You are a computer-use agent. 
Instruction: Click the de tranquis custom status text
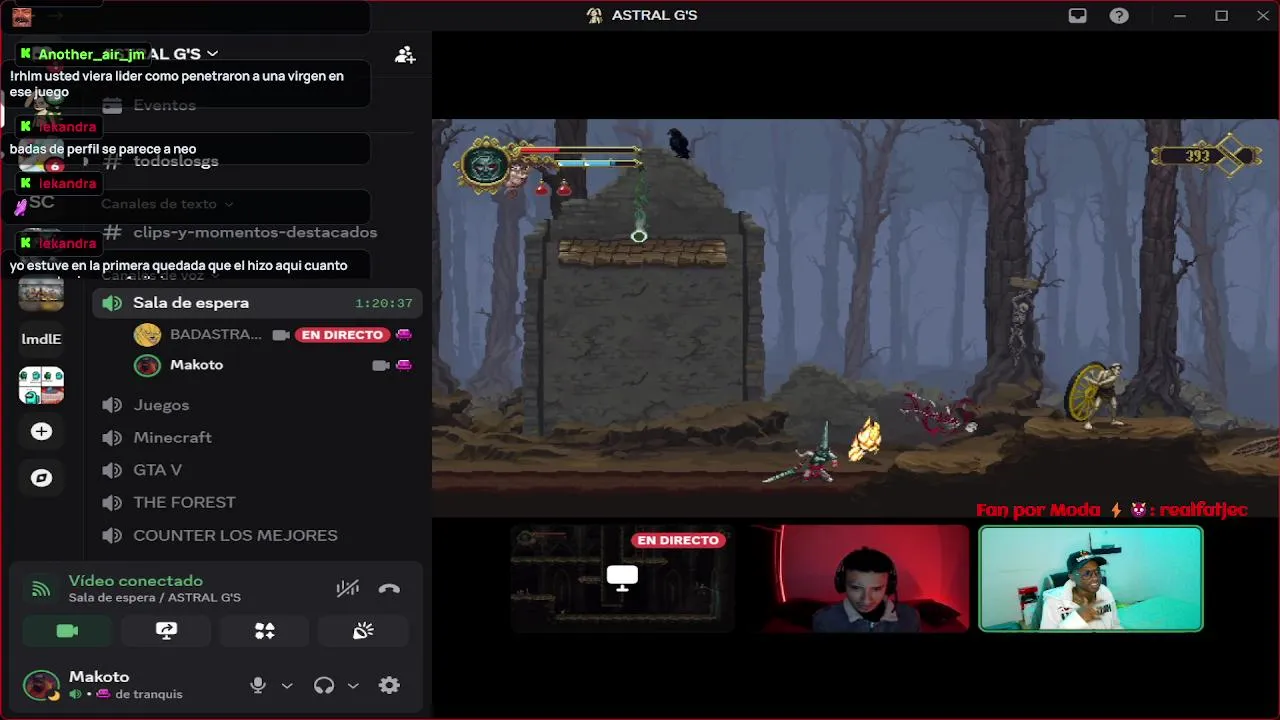point(149,694)
